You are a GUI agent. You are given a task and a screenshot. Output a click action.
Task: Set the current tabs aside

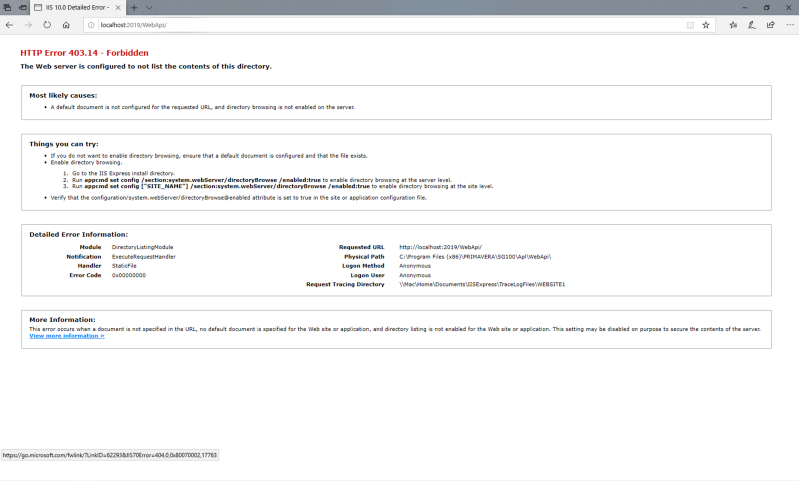pyautogui.click(x=21, y=7)
